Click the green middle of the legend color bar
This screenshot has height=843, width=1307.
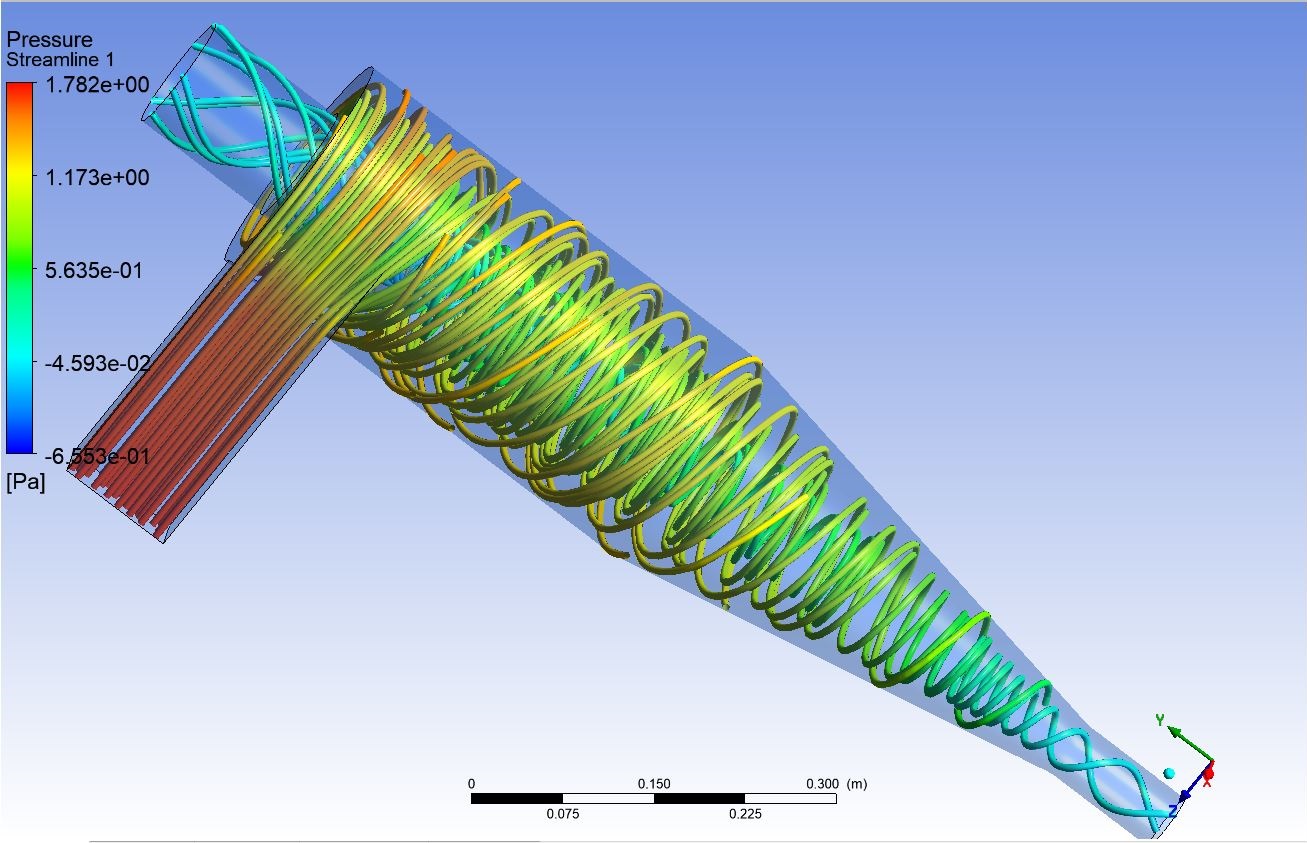point(20,270)
